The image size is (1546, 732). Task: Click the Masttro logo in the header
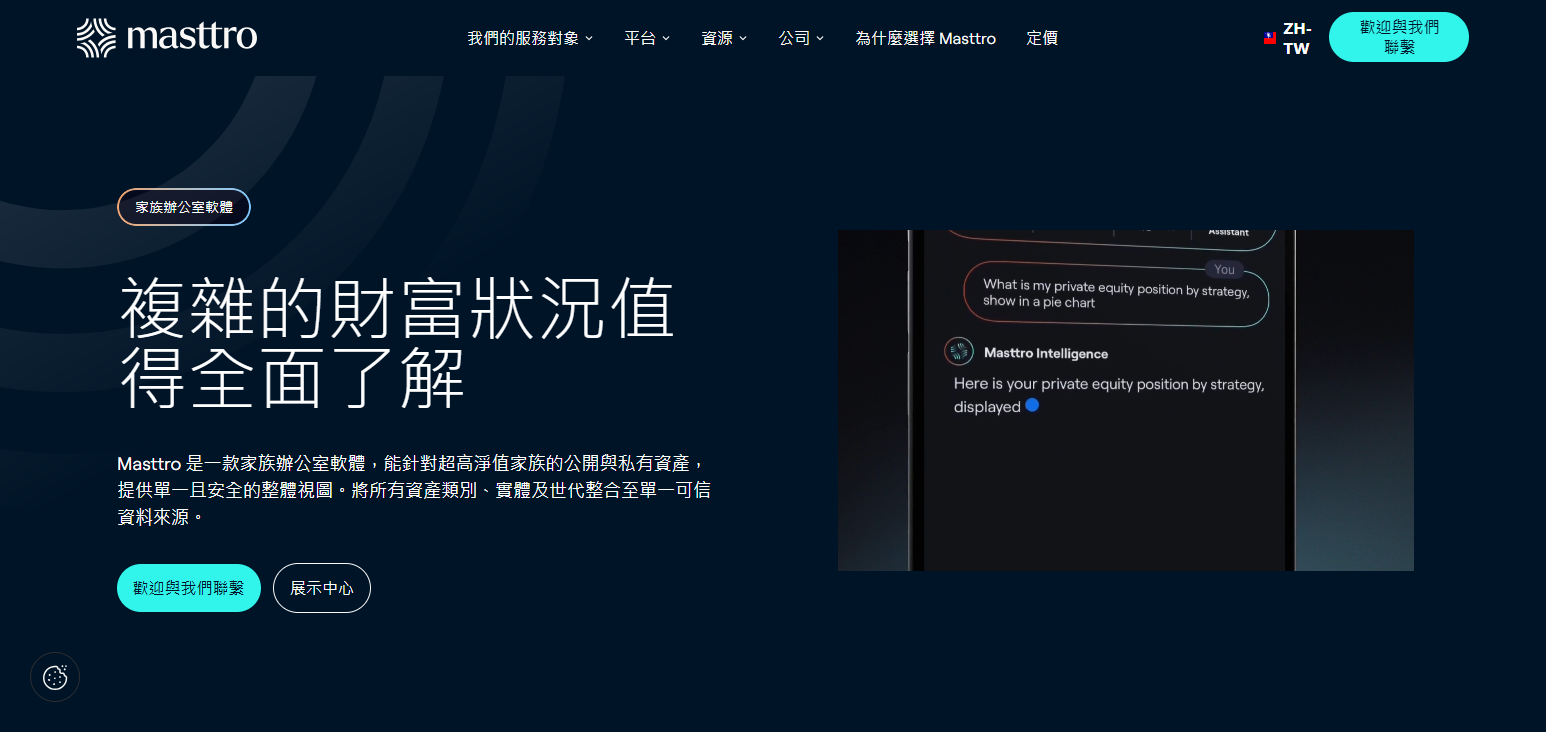pos(167,38)
